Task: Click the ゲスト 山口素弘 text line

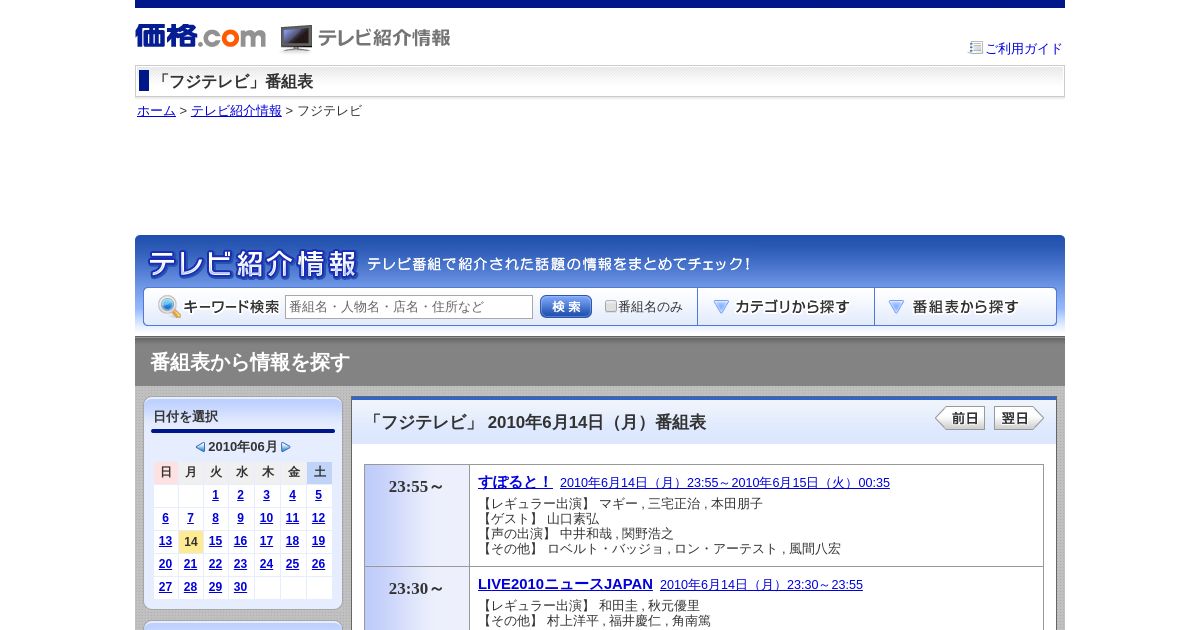Action: click(539, 519)
